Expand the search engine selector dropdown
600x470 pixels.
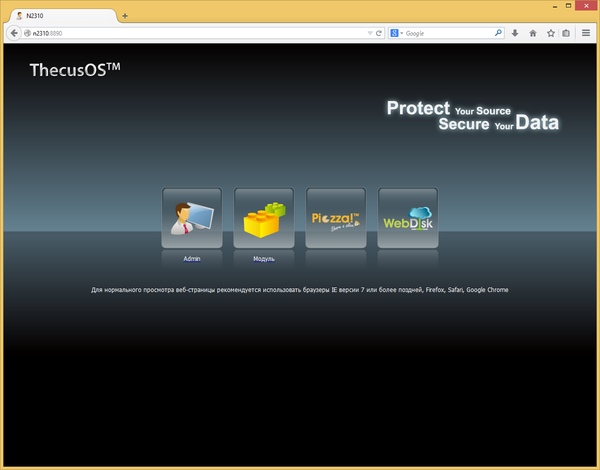coord(396,33)
